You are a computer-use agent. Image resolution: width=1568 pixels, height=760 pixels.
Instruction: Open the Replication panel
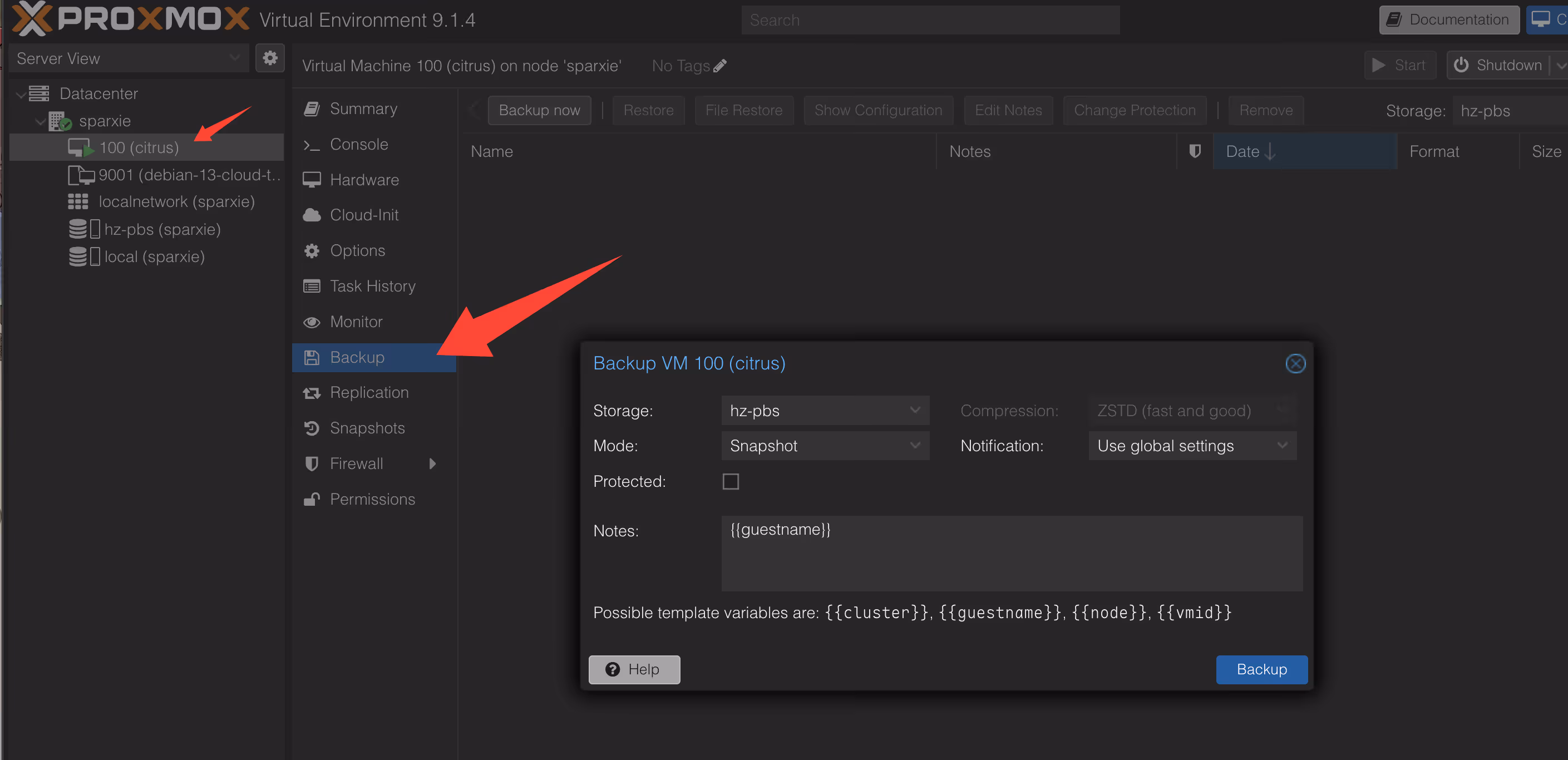[369, 392]
